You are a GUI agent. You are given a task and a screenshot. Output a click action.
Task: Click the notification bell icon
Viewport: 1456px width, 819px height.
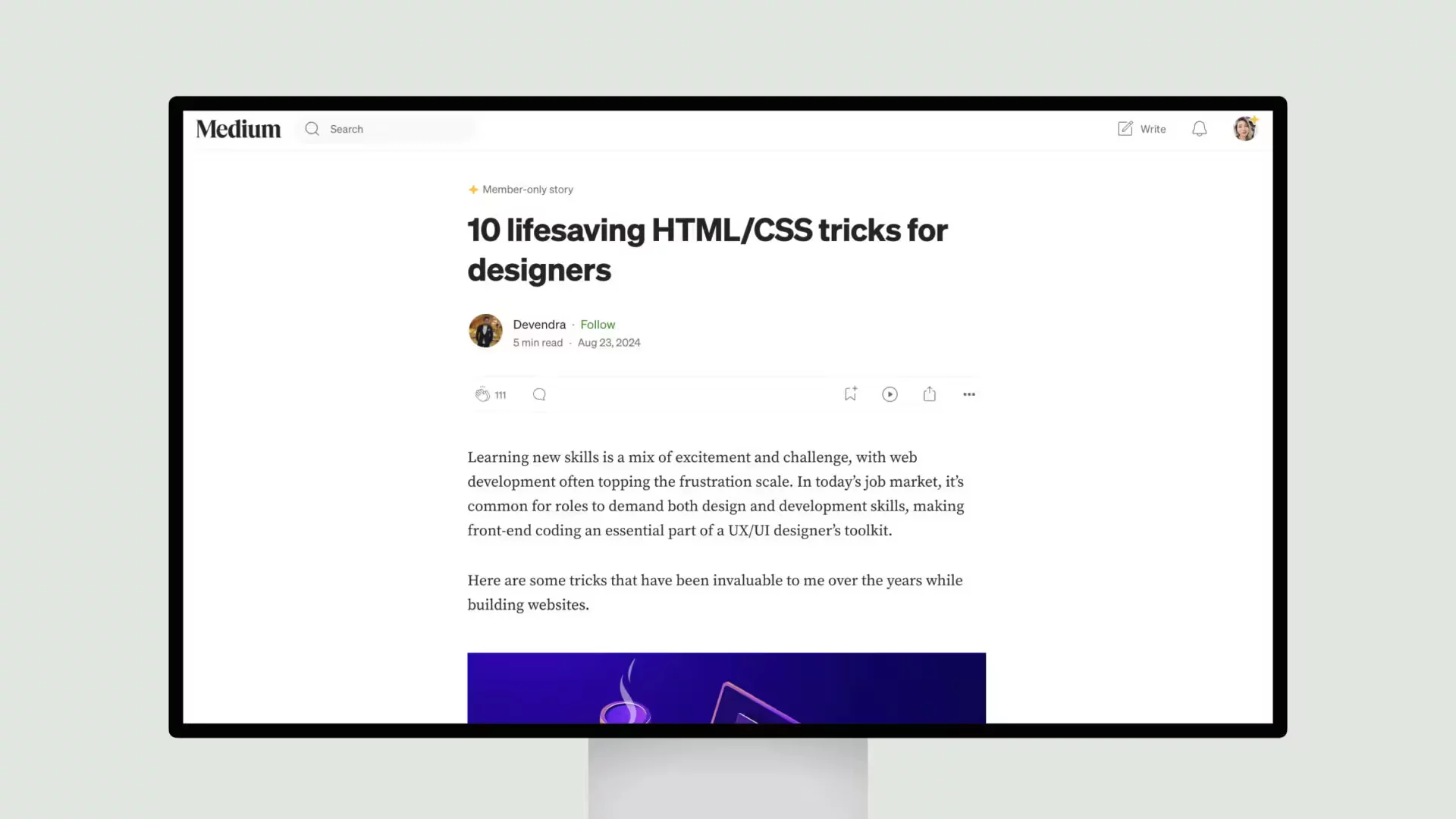1199,128
